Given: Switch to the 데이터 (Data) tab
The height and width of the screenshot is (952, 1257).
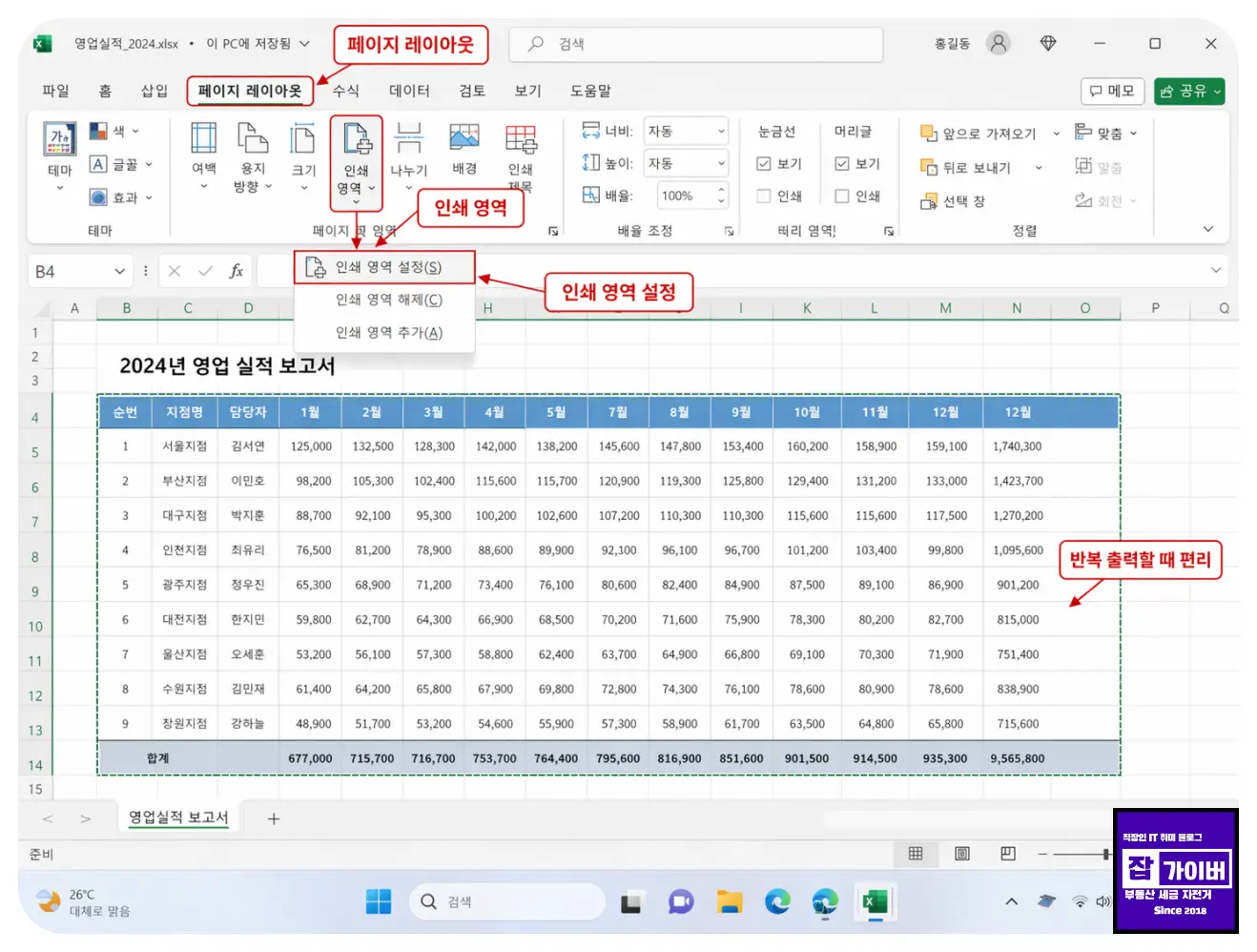Looking at the screenshot, I should tap(410, 91).
